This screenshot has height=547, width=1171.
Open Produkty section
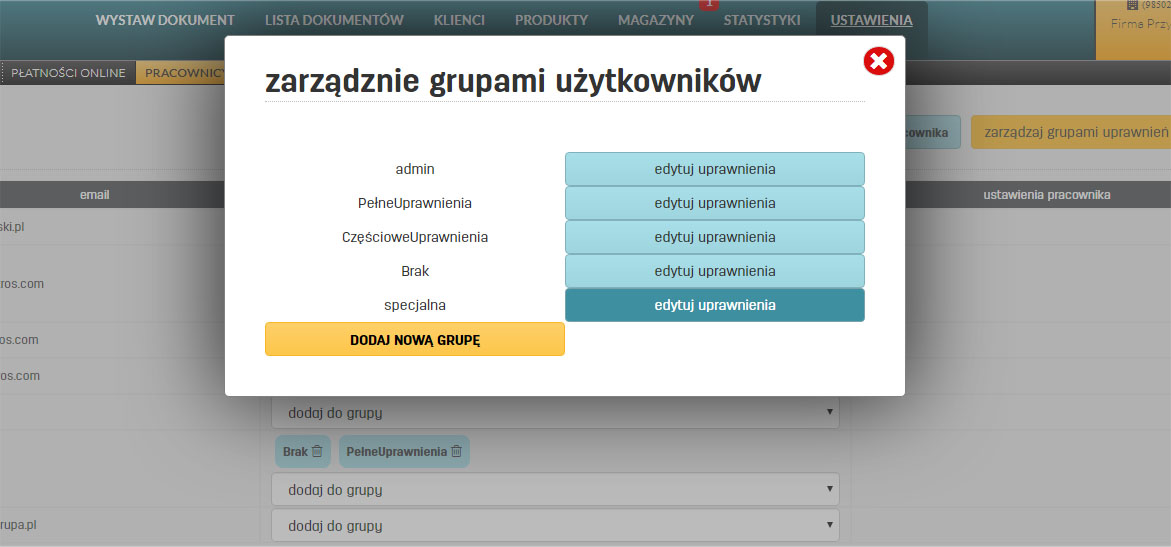pos(551,20)
